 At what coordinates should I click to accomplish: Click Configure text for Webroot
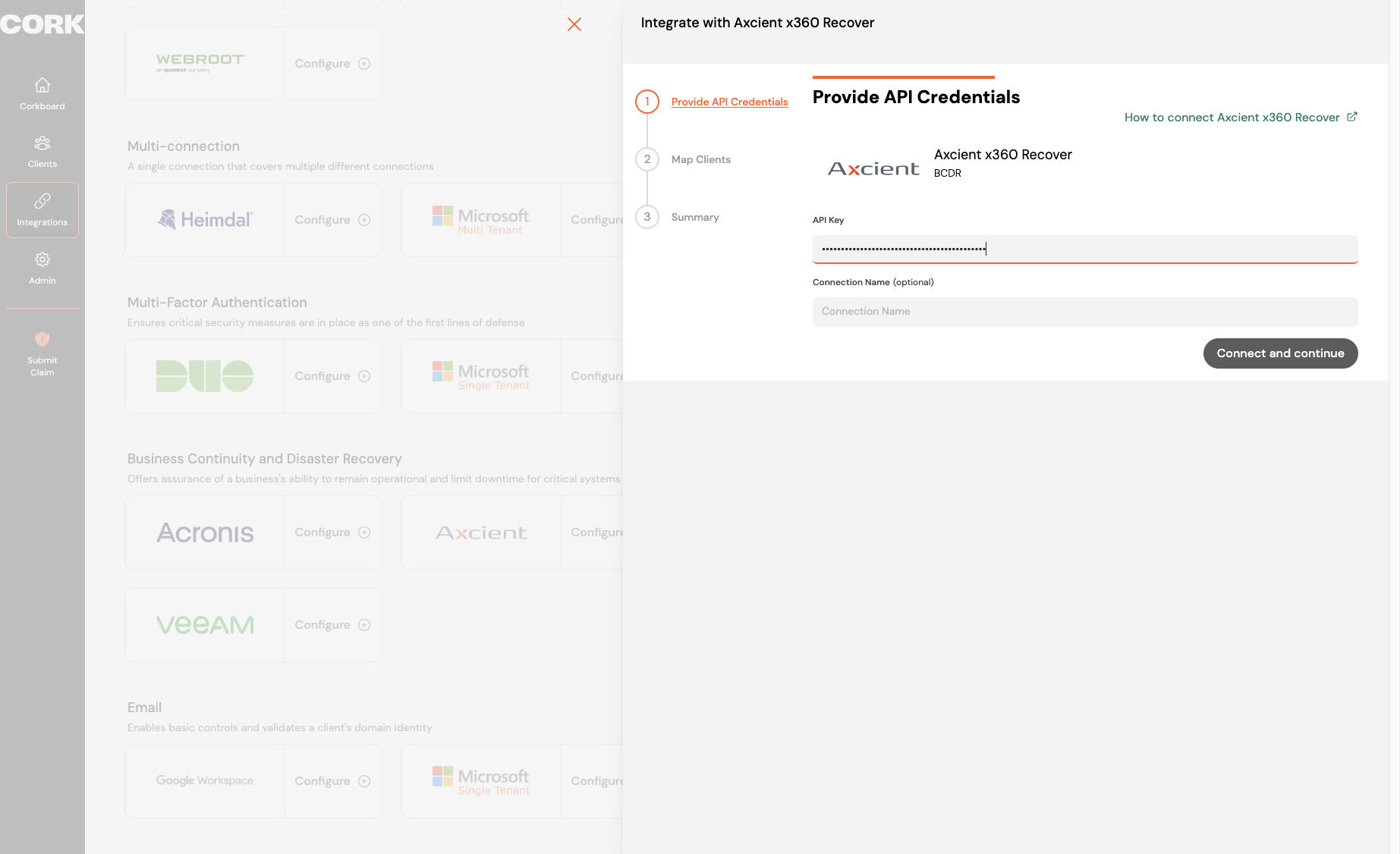click(322, 64)
